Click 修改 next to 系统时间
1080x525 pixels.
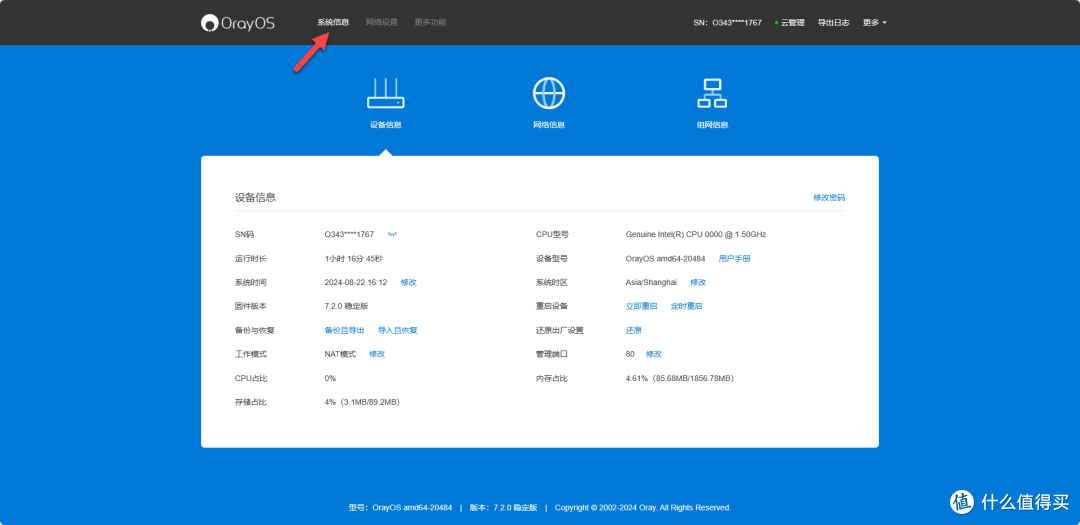(408, 282)
